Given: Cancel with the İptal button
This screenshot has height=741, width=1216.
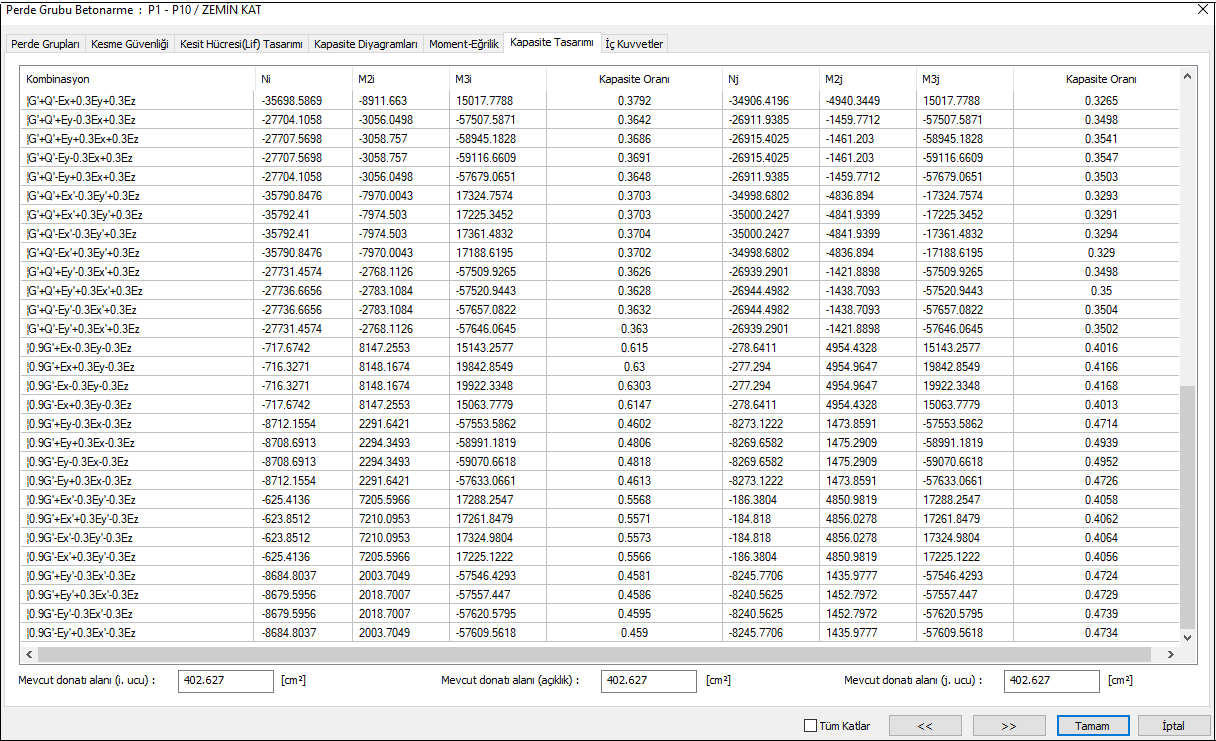Looking at the screenshot, I should tap(1173, 726).
